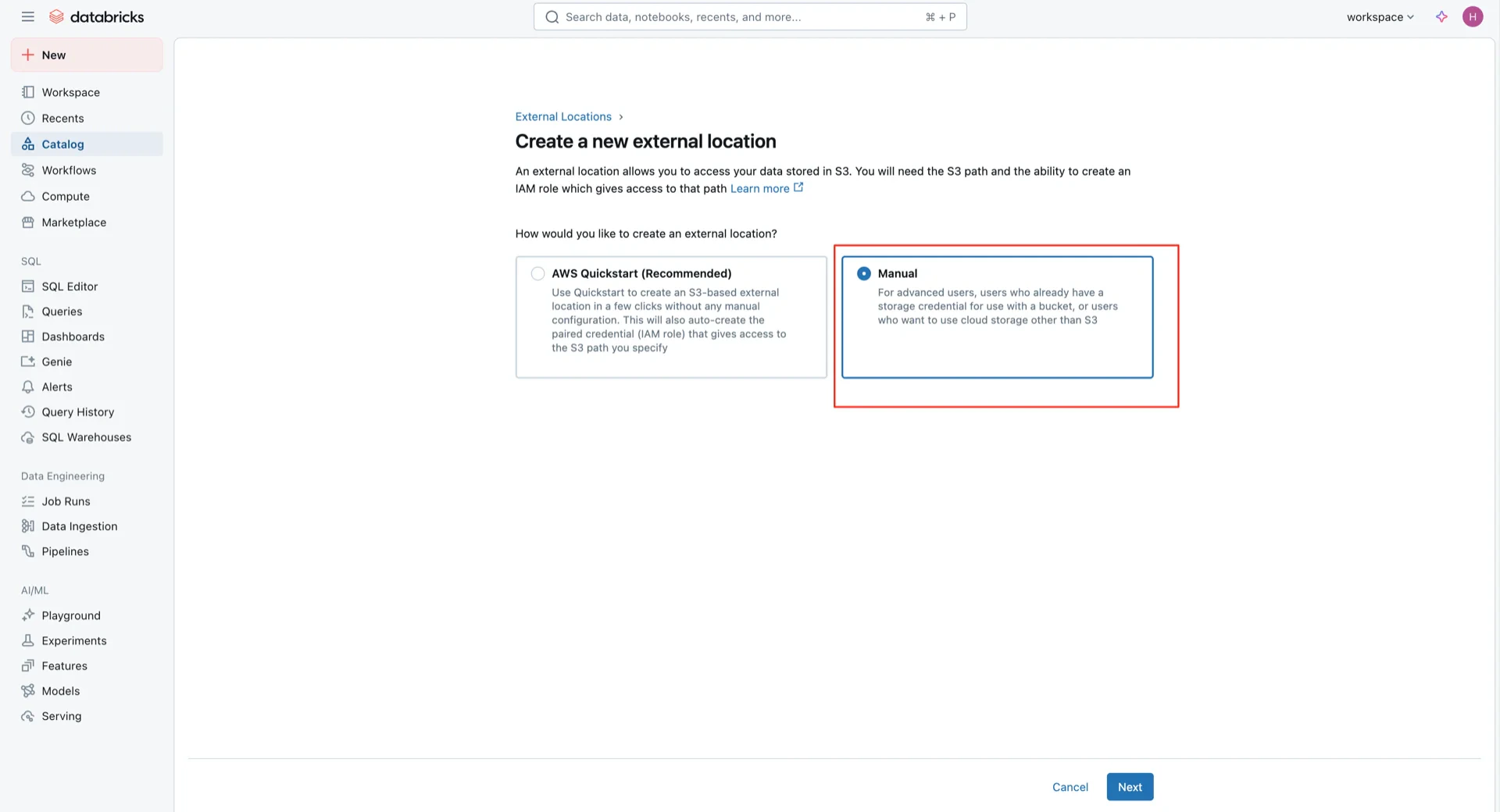The image size is (1500, 812).
Task: Open Features in the sidebar
Action: click(87, 666)
